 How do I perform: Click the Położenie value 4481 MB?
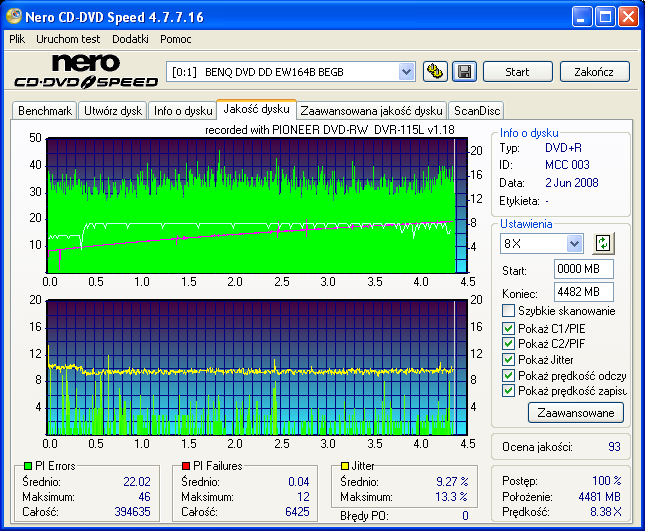click(599, 497)
